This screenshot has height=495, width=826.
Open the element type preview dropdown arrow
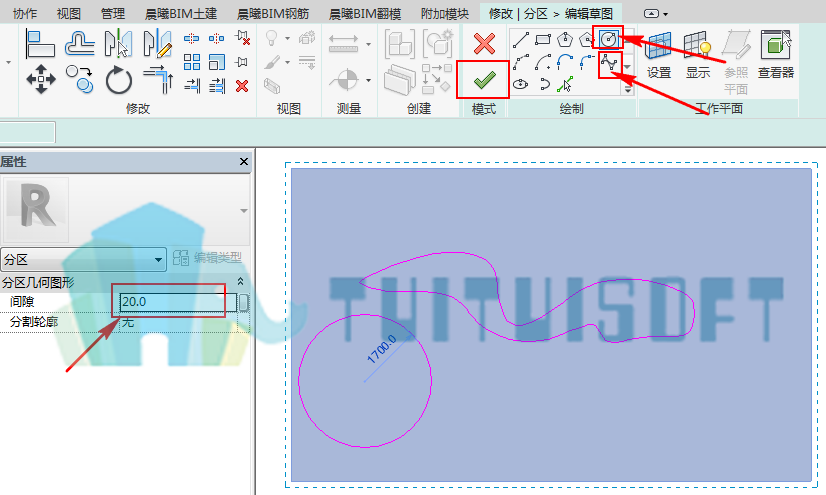243,211
